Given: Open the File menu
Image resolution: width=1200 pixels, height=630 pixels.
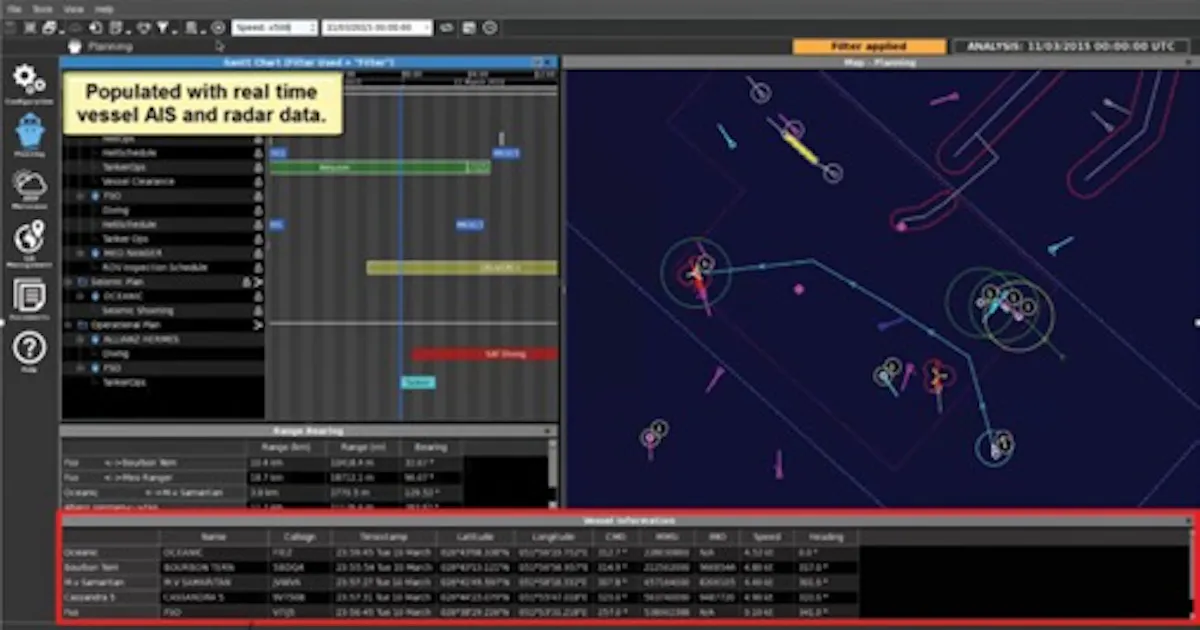Looking at the screenshot, I should pyautogui.click(x=14, y=8).
